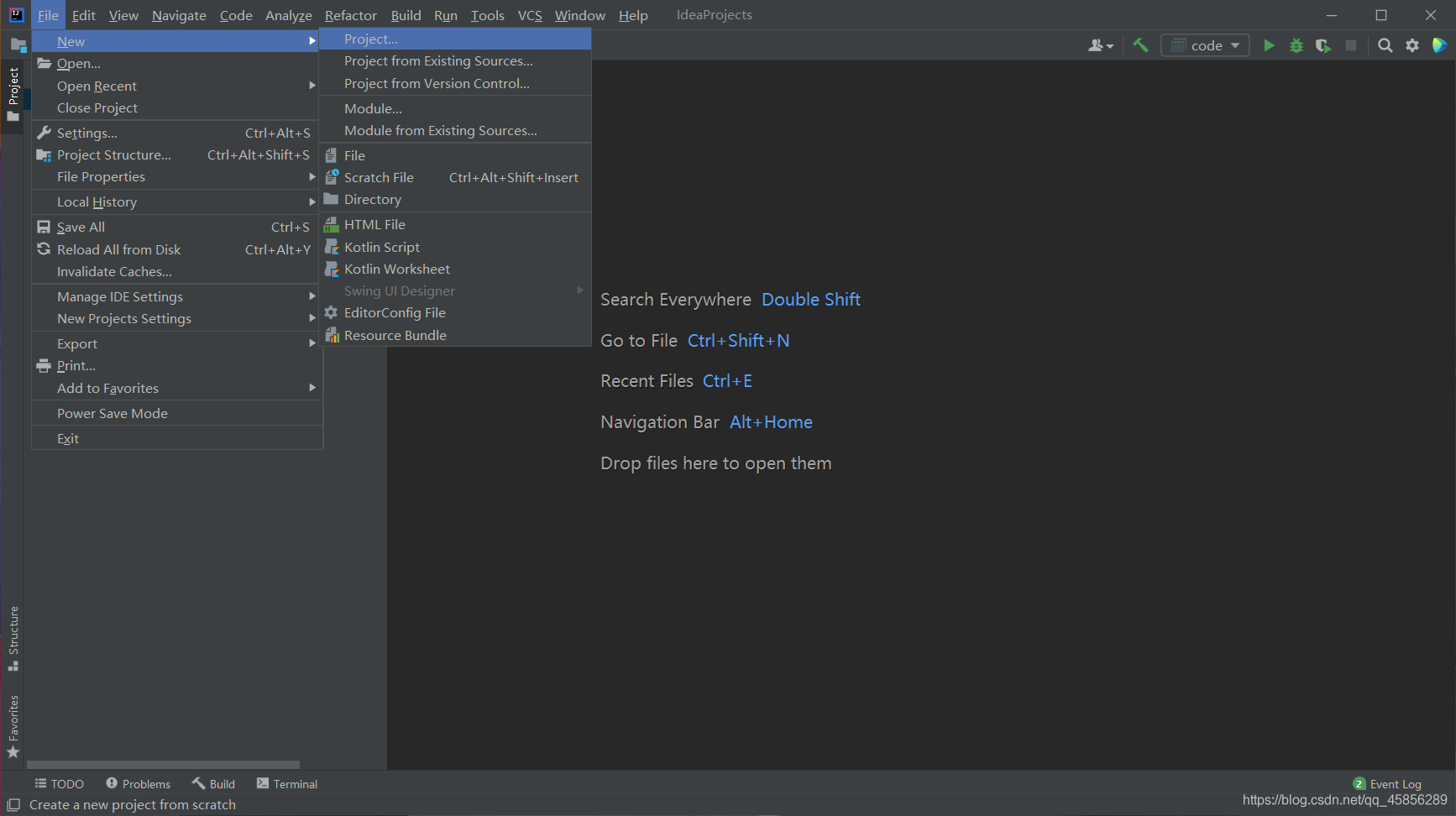This screenshot has height=816, width=1456.
Task: Open the Refactor menu
Action: pos(351,15)
